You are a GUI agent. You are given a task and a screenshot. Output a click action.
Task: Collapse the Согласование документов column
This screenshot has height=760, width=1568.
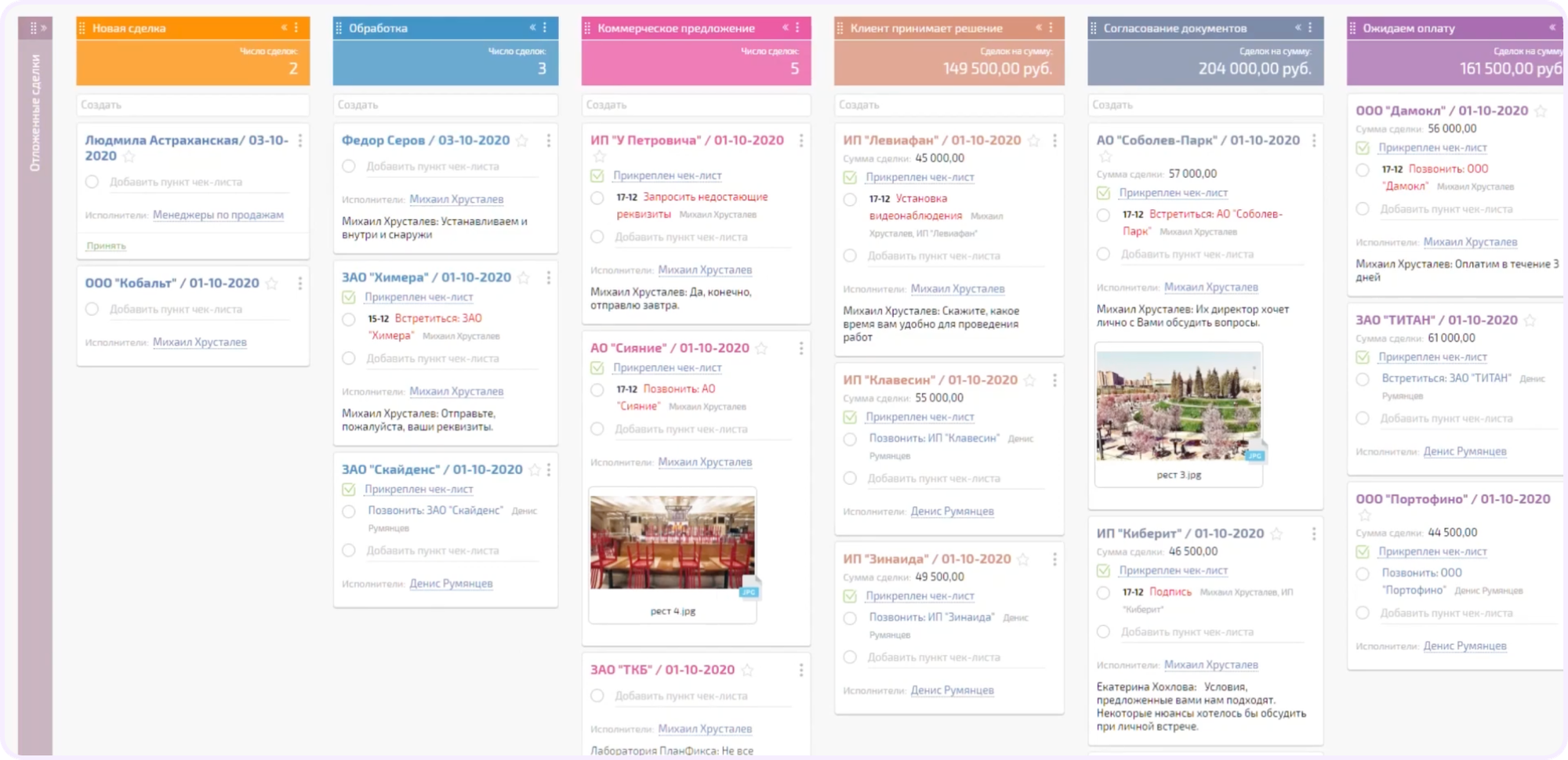click(1298, 28)
